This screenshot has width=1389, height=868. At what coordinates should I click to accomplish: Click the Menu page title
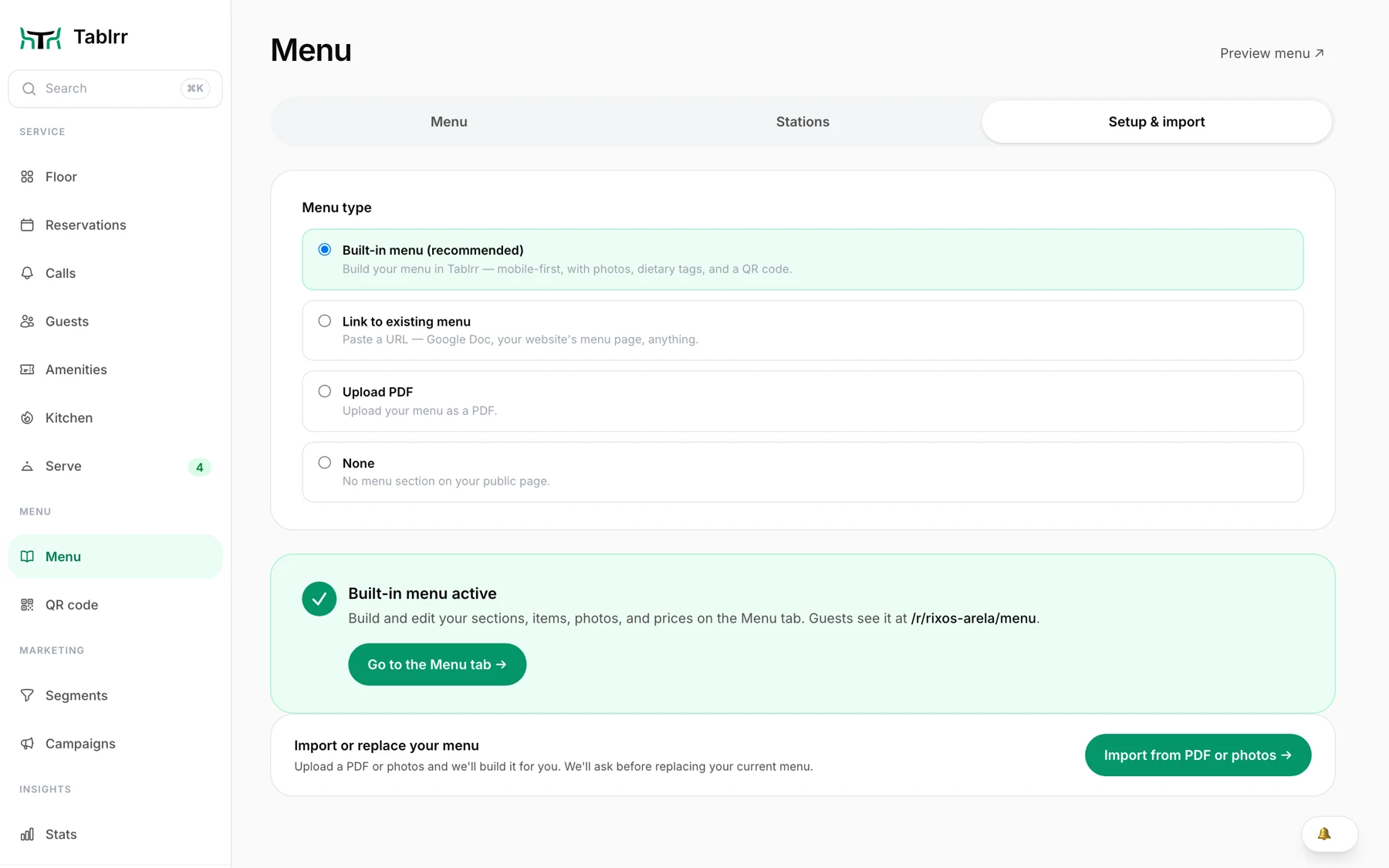(311, 50)
